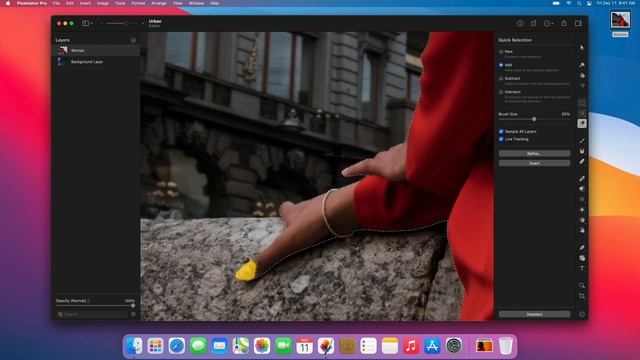
Task: Select the Pen tool
Action: click(x=582, y=248)
